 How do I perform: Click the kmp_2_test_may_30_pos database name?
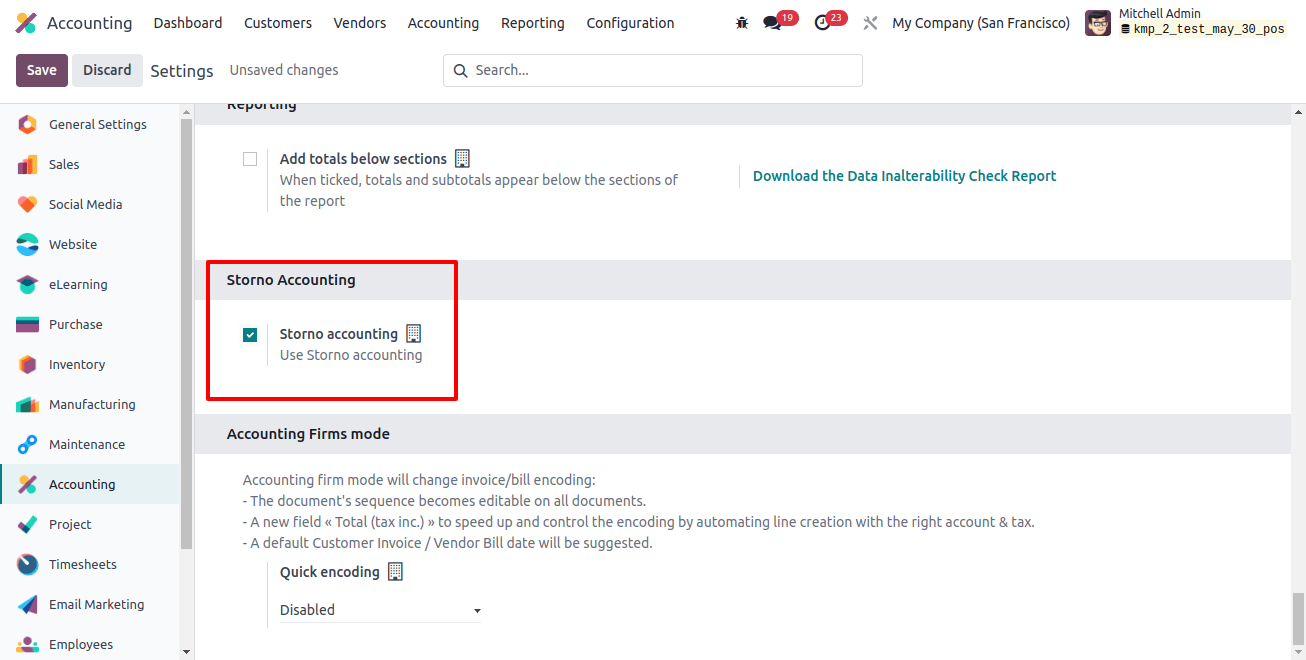[x=1209, y=30]
